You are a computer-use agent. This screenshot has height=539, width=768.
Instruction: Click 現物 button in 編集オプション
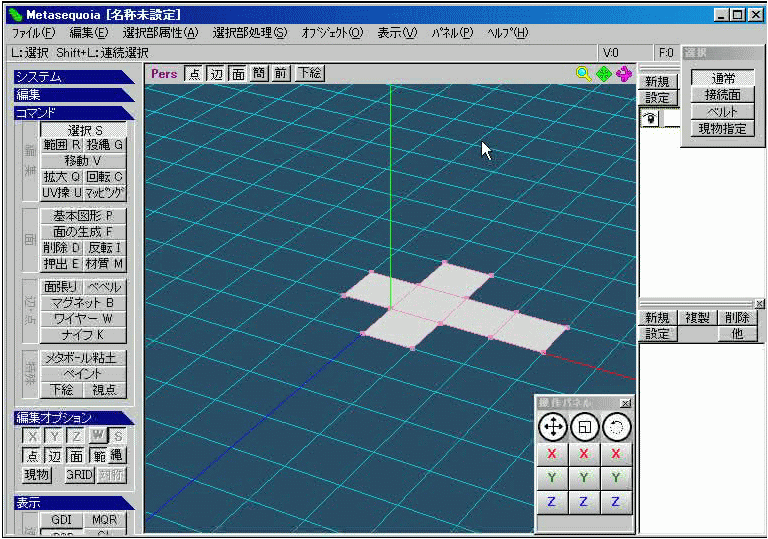click(x=37, y=474)
